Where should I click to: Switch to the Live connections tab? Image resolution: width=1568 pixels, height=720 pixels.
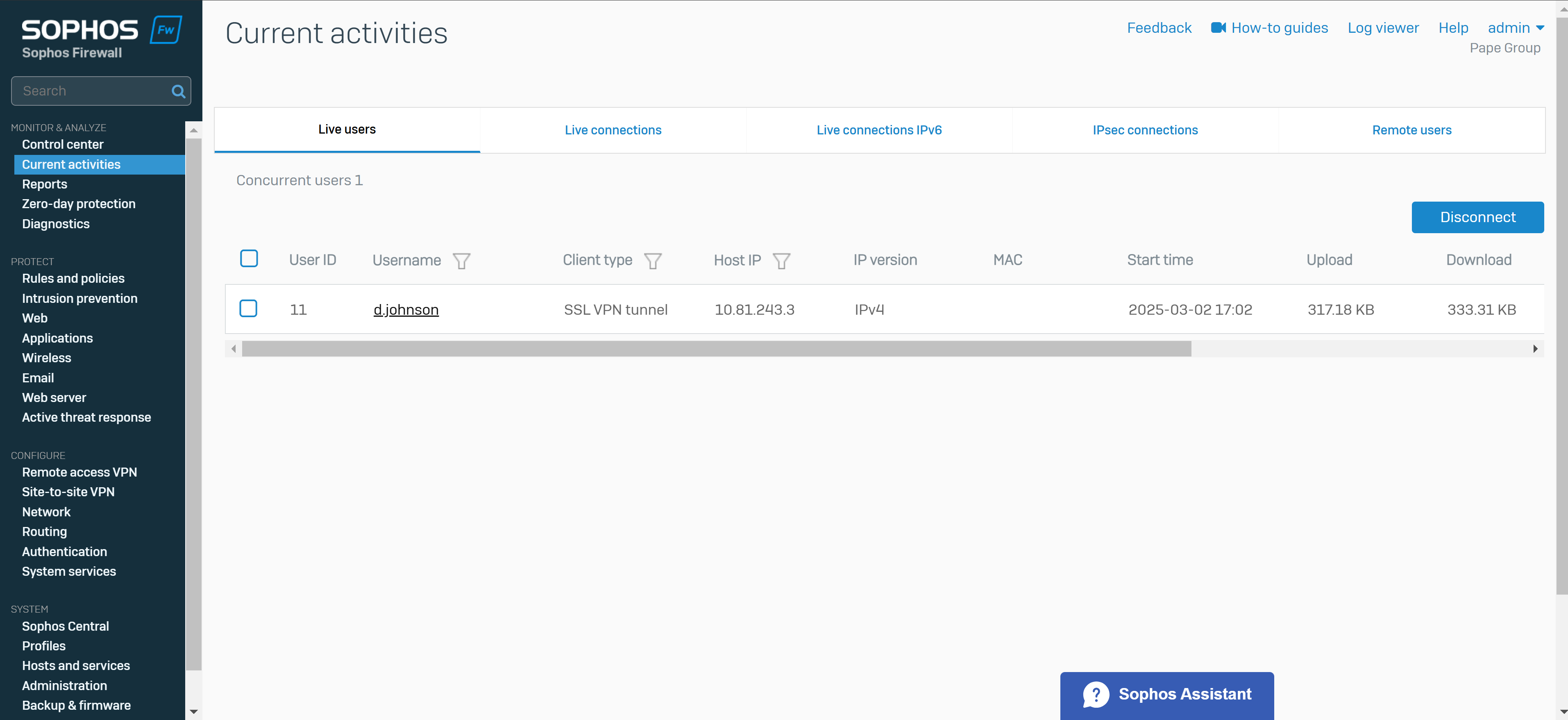tap(613, 130)
